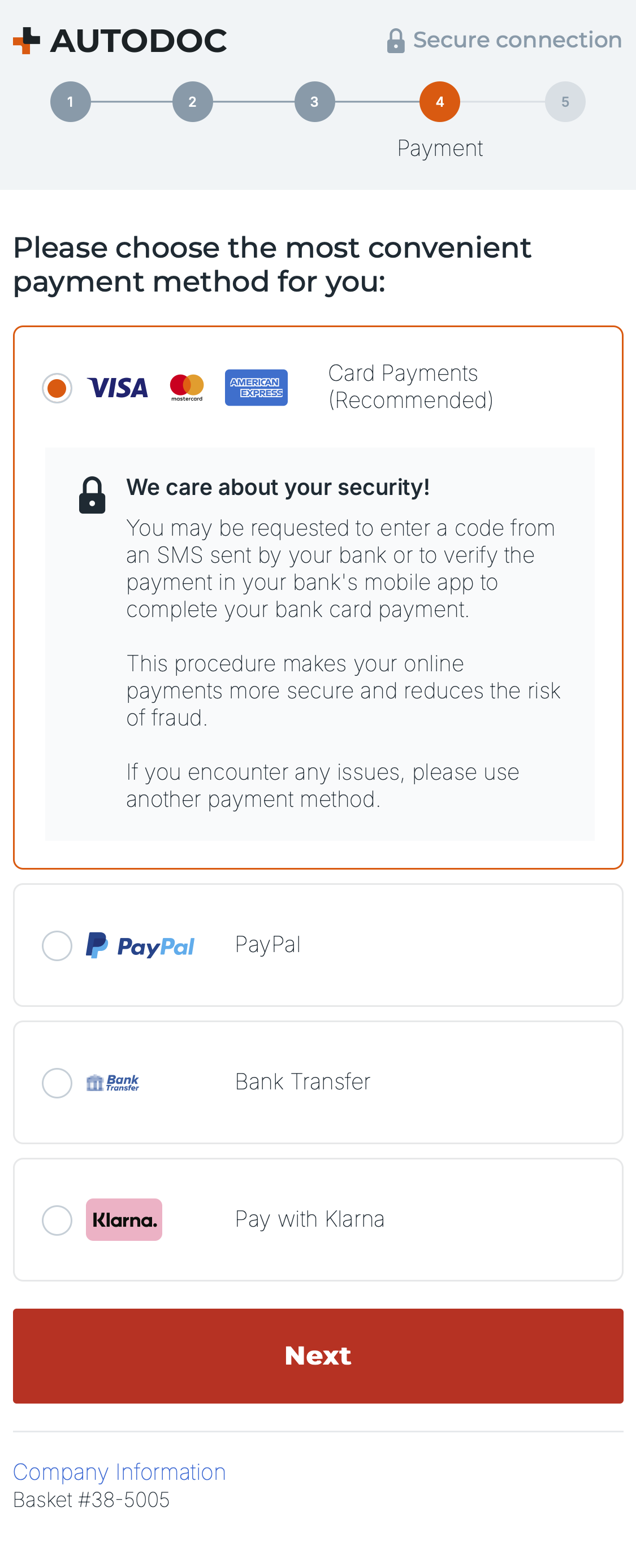
Task: Click the security notice black padlock icon
Action: [92, 495]
